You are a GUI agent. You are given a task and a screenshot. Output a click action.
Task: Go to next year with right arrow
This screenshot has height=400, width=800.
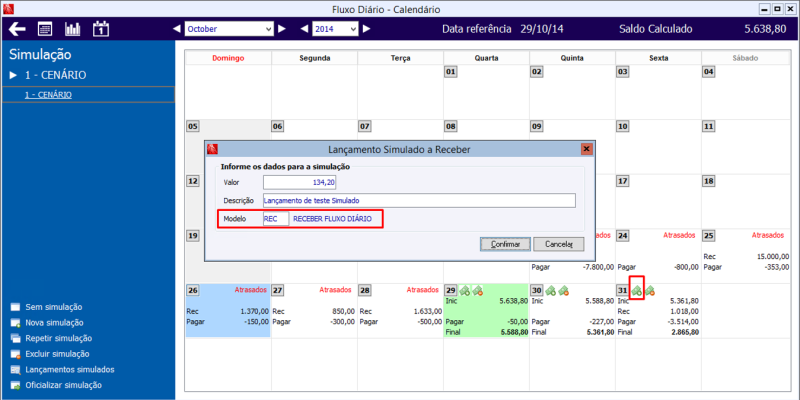[x=366, y=29]
